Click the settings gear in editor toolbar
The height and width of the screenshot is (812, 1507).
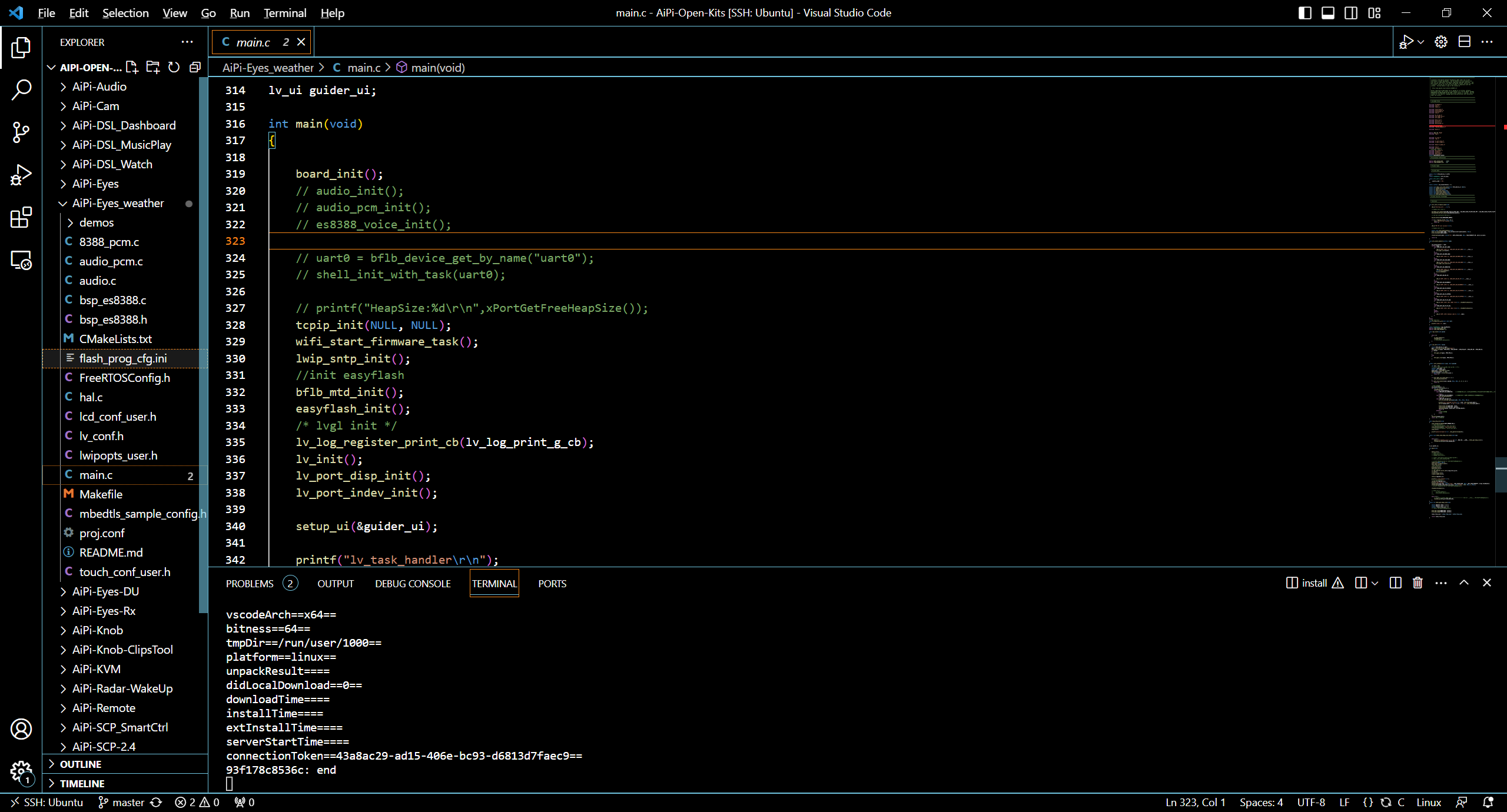coord(1441,42)
